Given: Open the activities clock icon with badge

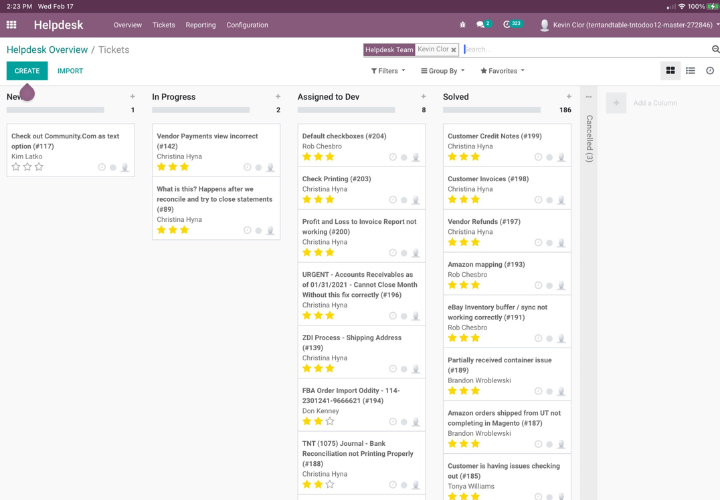Looking at the screenshot, I should coord(509,24).
